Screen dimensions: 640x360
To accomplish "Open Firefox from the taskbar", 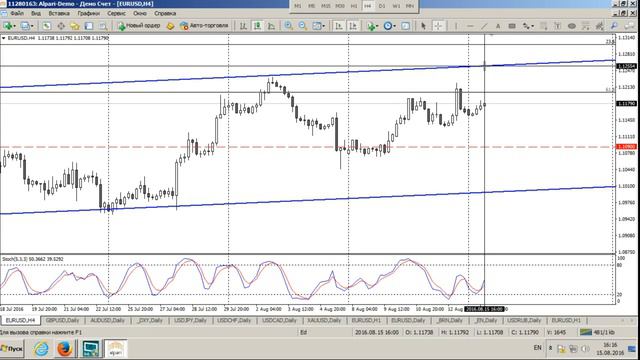I will [x=64, y=349].
